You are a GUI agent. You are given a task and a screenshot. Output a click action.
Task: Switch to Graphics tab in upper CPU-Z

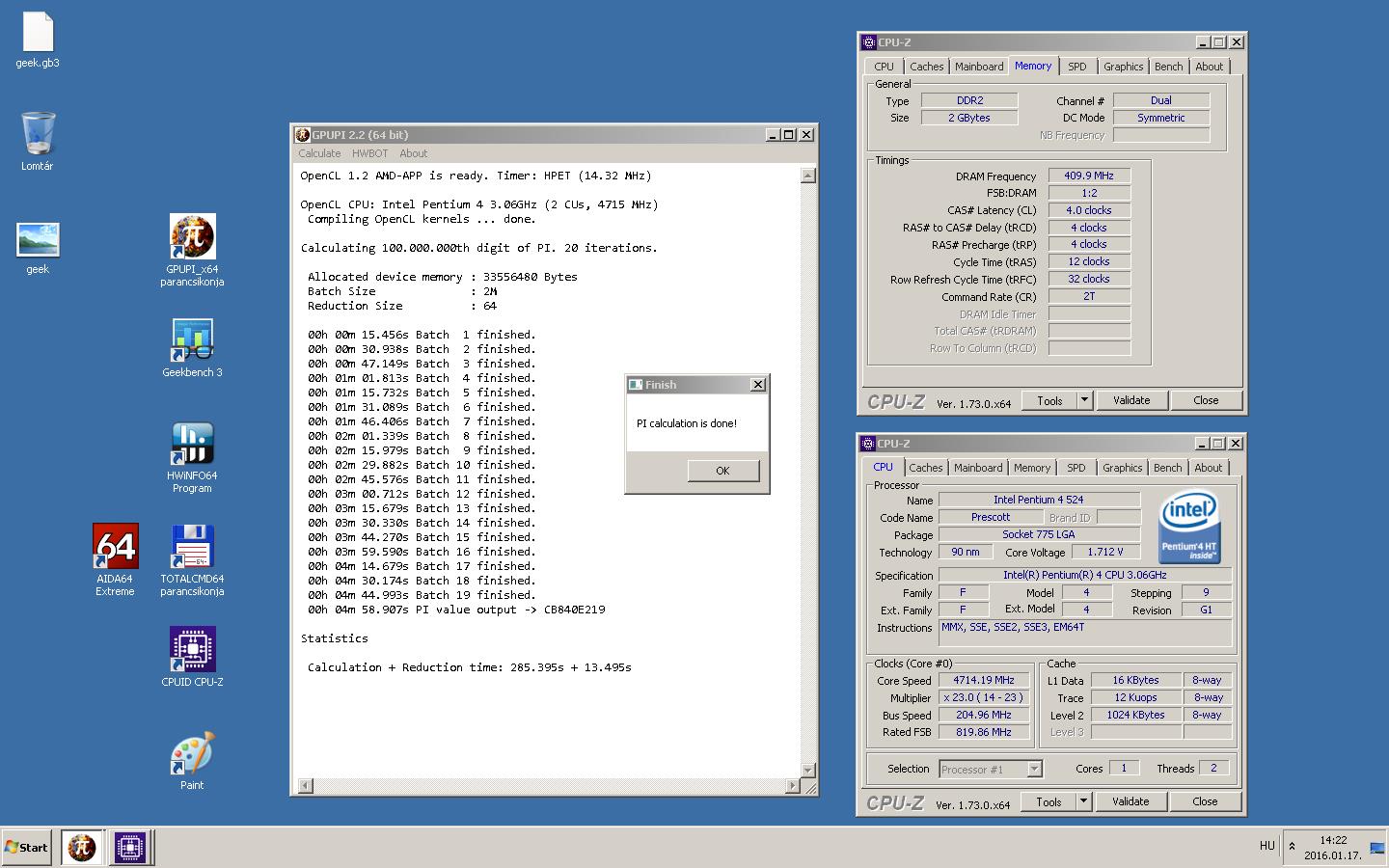(1124, 67)
